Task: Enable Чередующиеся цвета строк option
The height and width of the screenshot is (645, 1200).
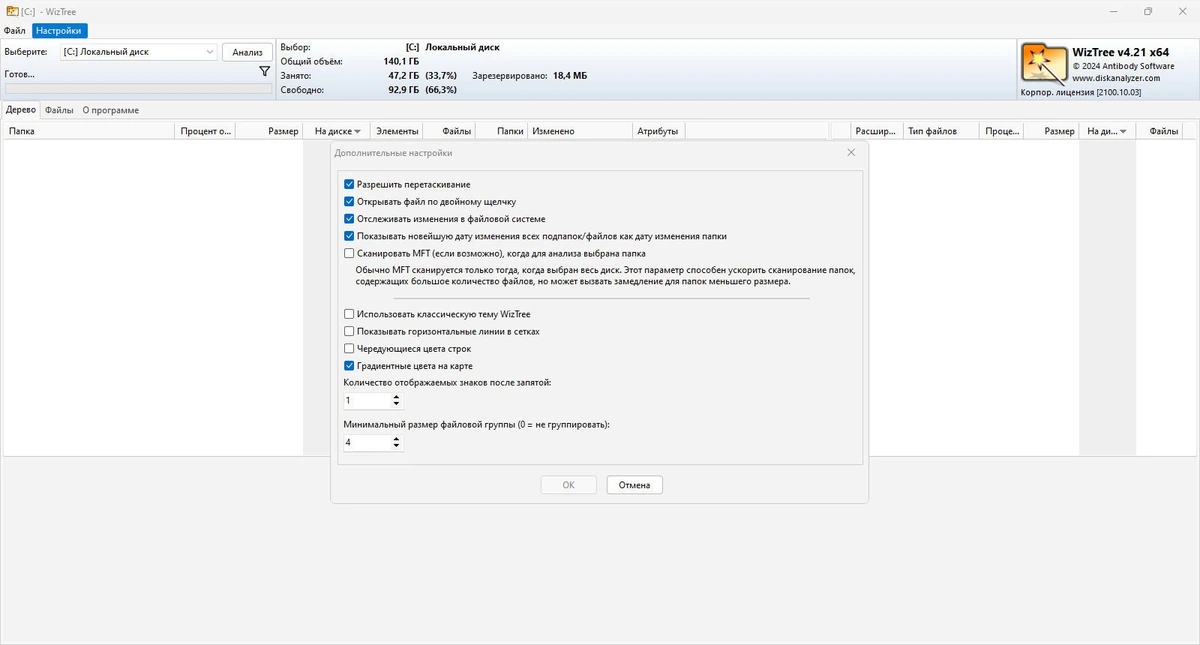Action: coord(349,349)
